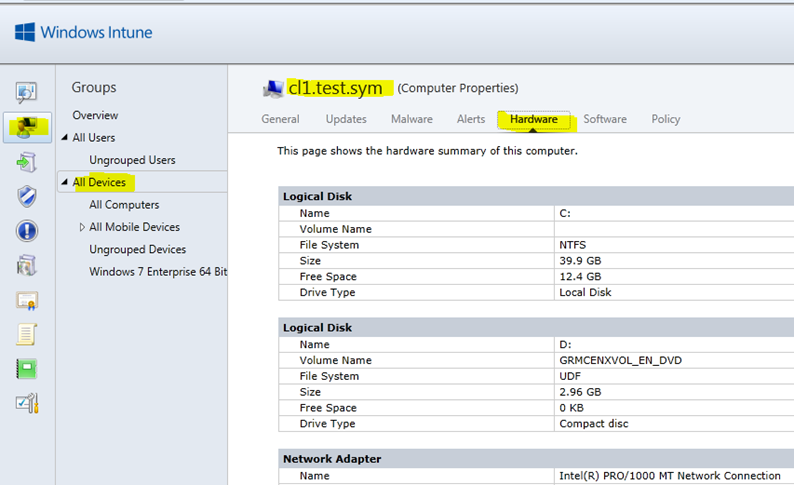Switch to the General tab

pyautogui.click(x=280, y=119)
